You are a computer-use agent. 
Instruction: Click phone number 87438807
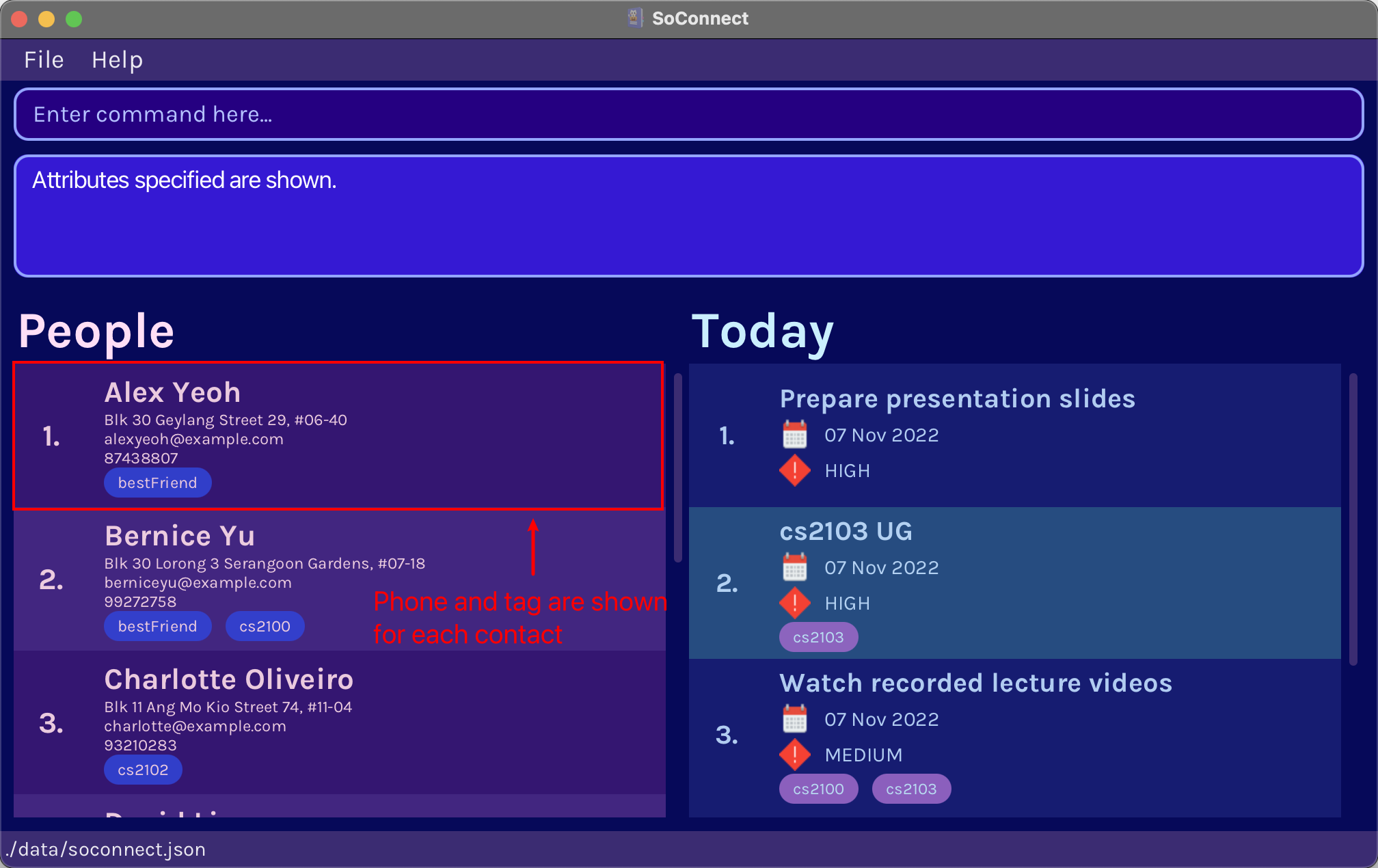[141, 458]
